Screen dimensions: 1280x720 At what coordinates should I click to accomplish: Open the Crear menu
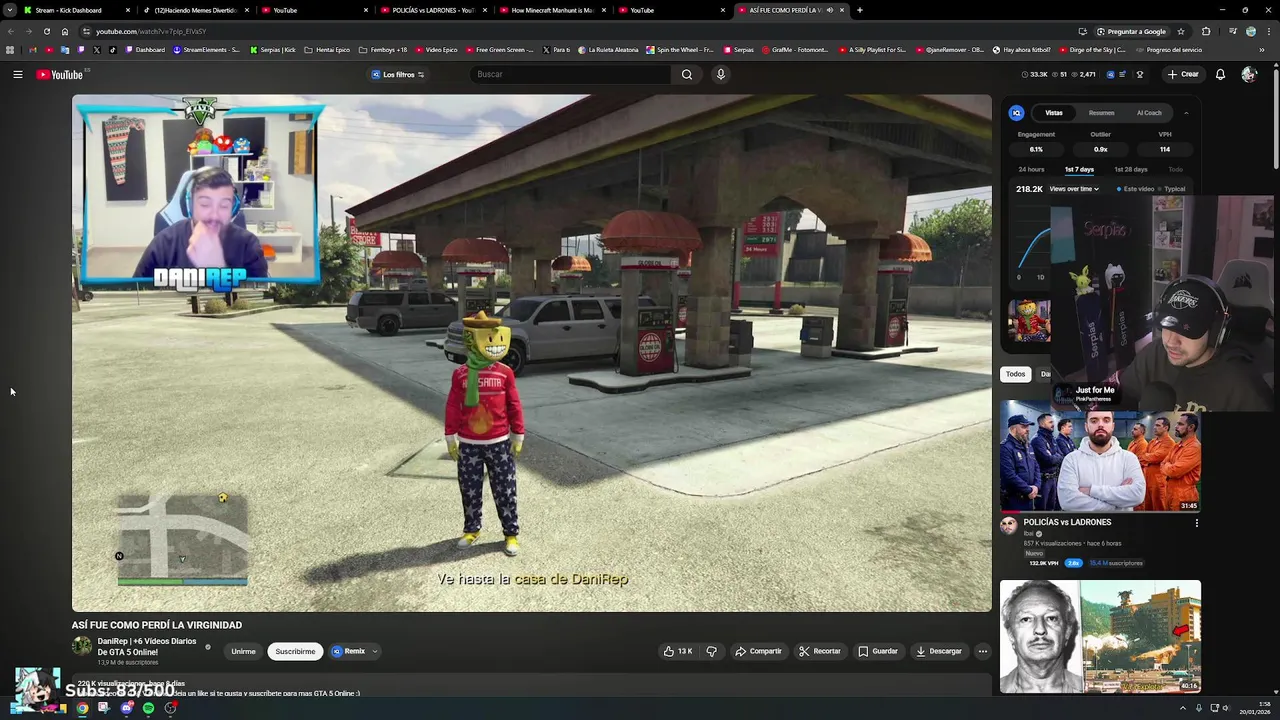point(1183,74)
